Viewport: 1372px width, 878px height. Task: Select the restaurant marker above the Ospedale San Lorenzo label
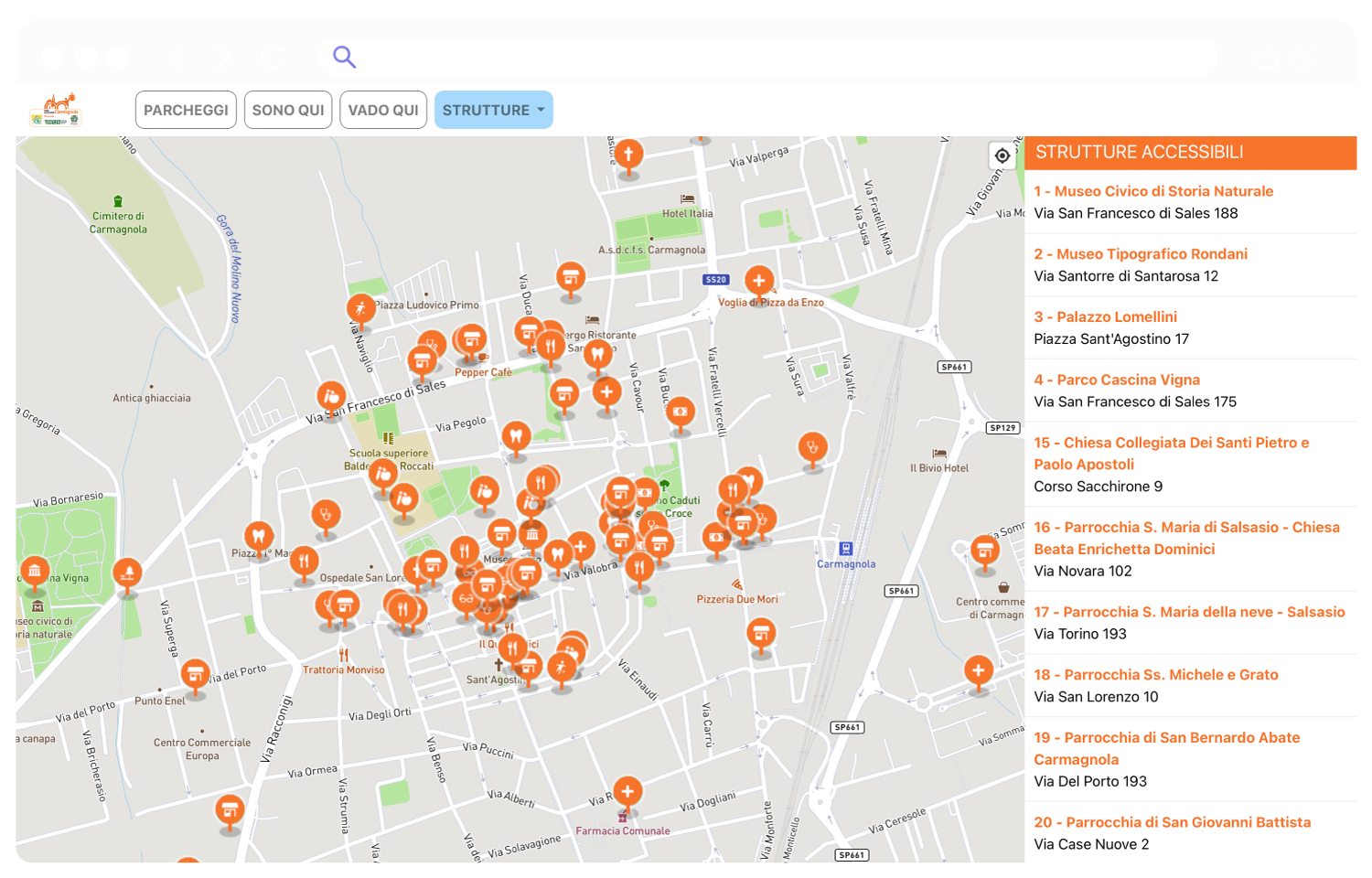304,561
